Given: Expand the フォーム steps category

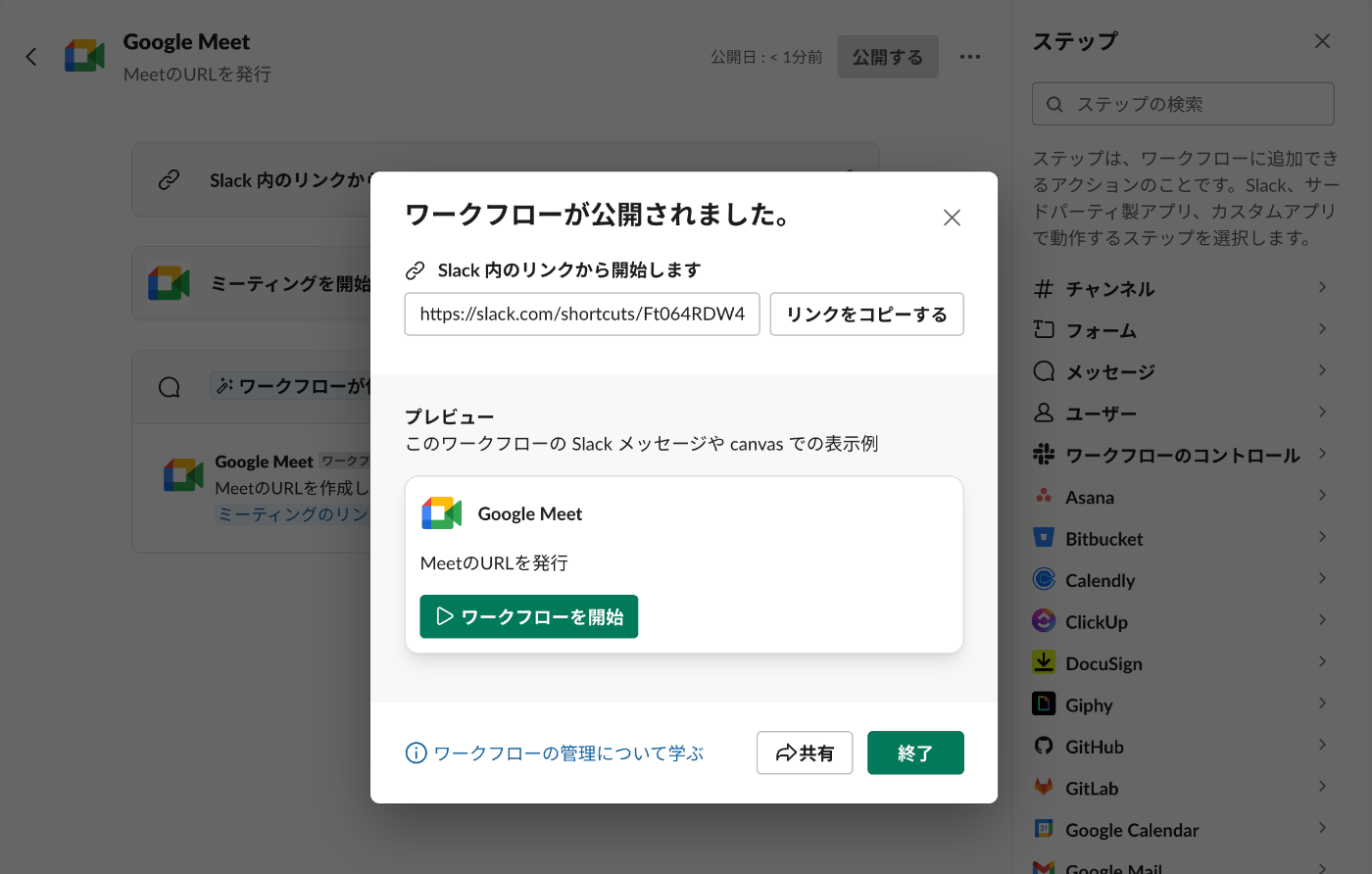Looking at the screenshot, I should coord(1322,328).
